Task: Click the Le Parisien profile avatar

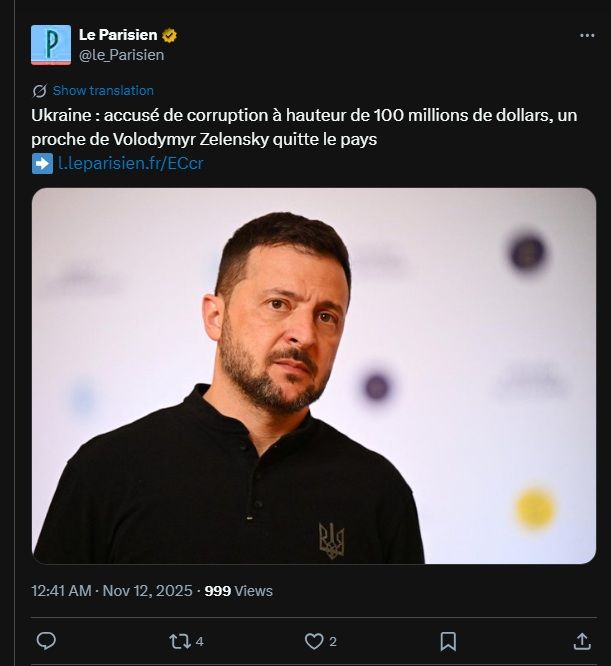Action: pos(51,45)
